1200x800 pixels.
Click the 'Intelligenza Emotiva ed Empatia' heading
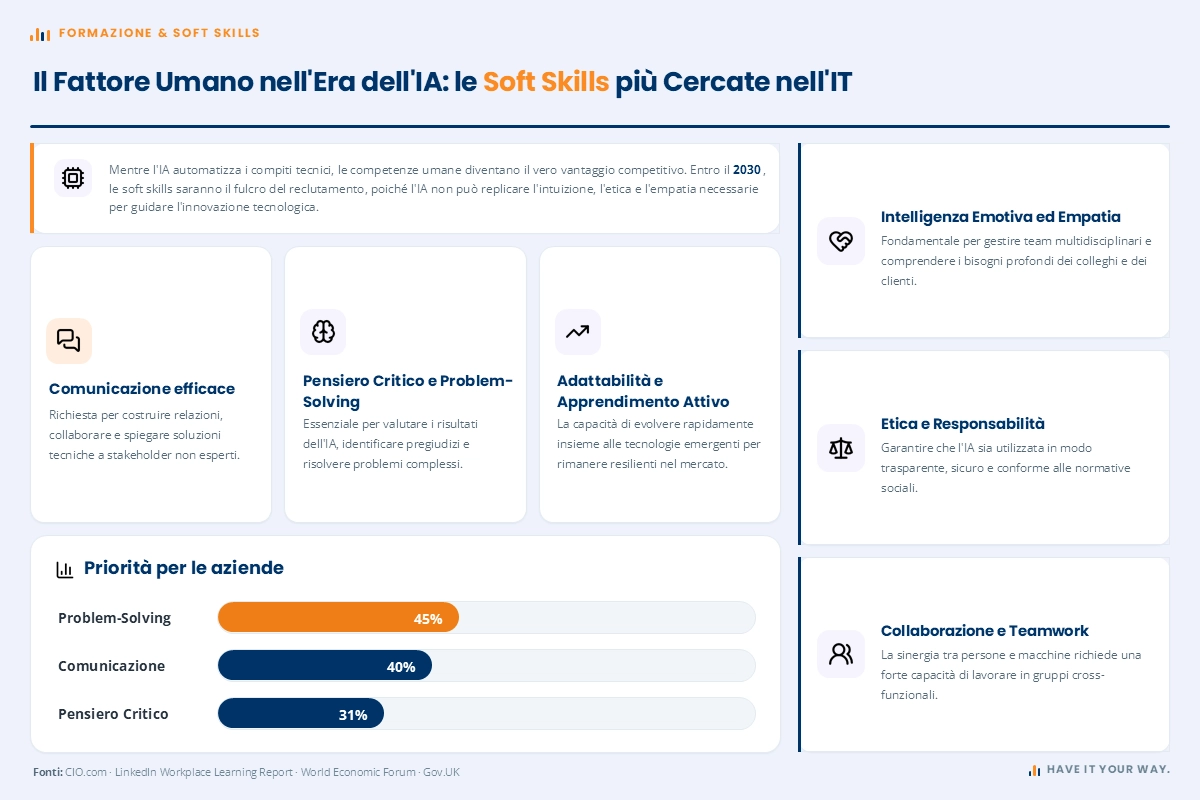click(1001, 217)
